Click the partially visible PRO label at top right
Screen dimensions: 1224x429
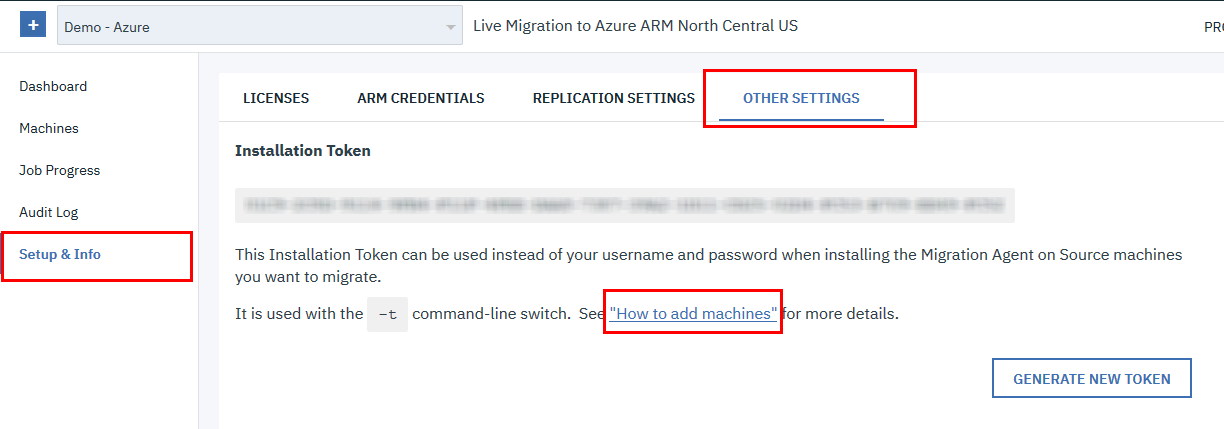pos(1212,27)
